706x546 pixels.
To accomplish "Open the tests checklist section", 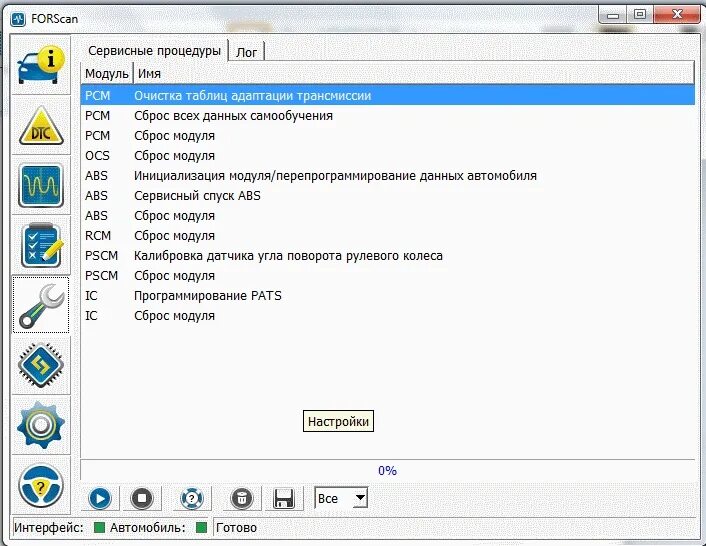I will tap(41, 245).
